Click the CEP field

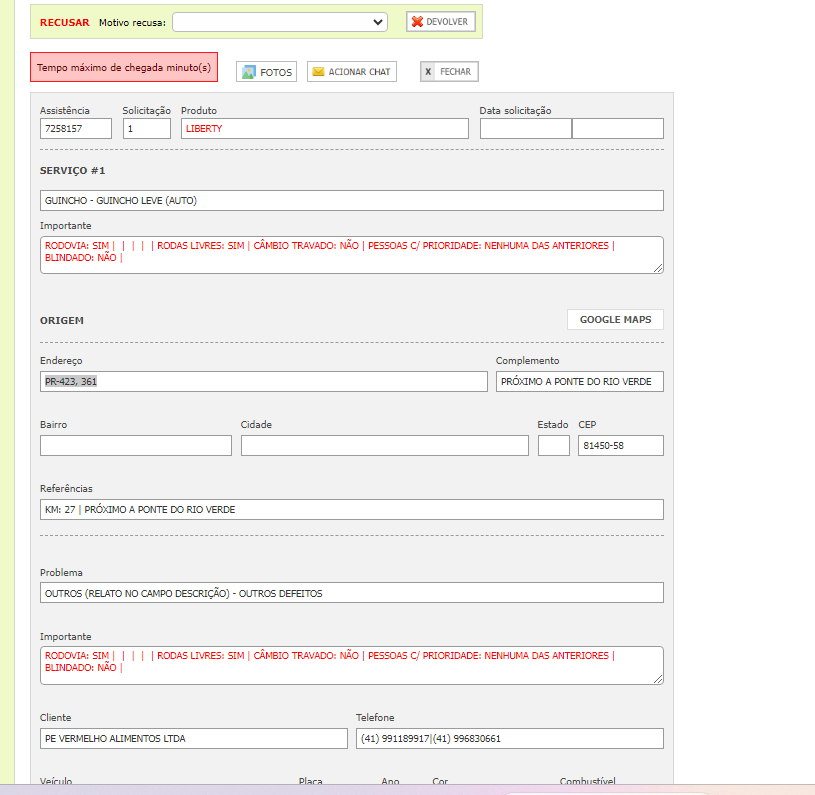click(620, 446)
